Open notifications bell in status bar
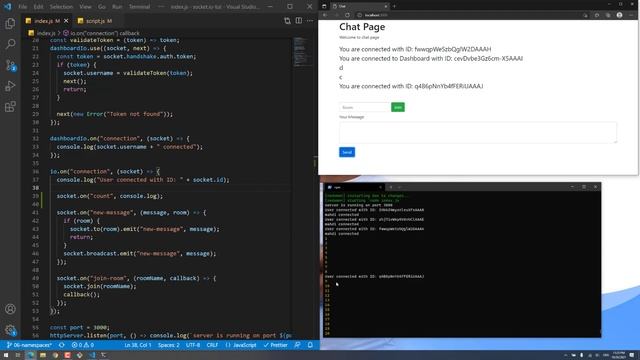Viewport: 640px width, 360px height. (310, 345)
